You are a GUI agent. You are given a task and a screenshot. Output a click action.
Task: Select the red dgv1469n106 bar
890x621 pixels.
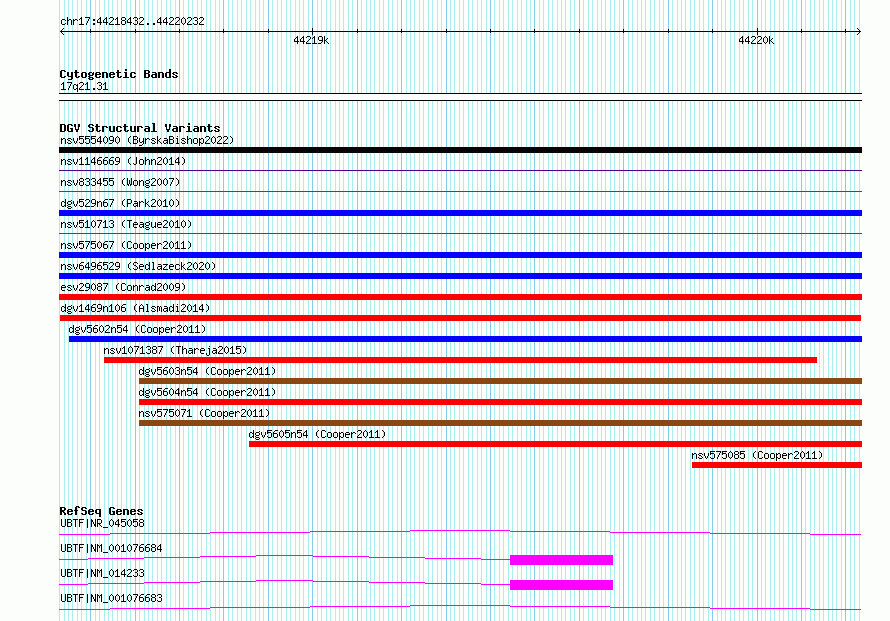460,318
